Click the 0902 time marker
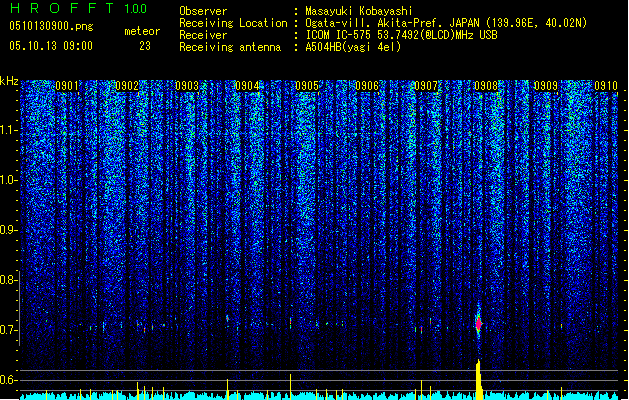 pyautogui.click(x=127, y=86)
